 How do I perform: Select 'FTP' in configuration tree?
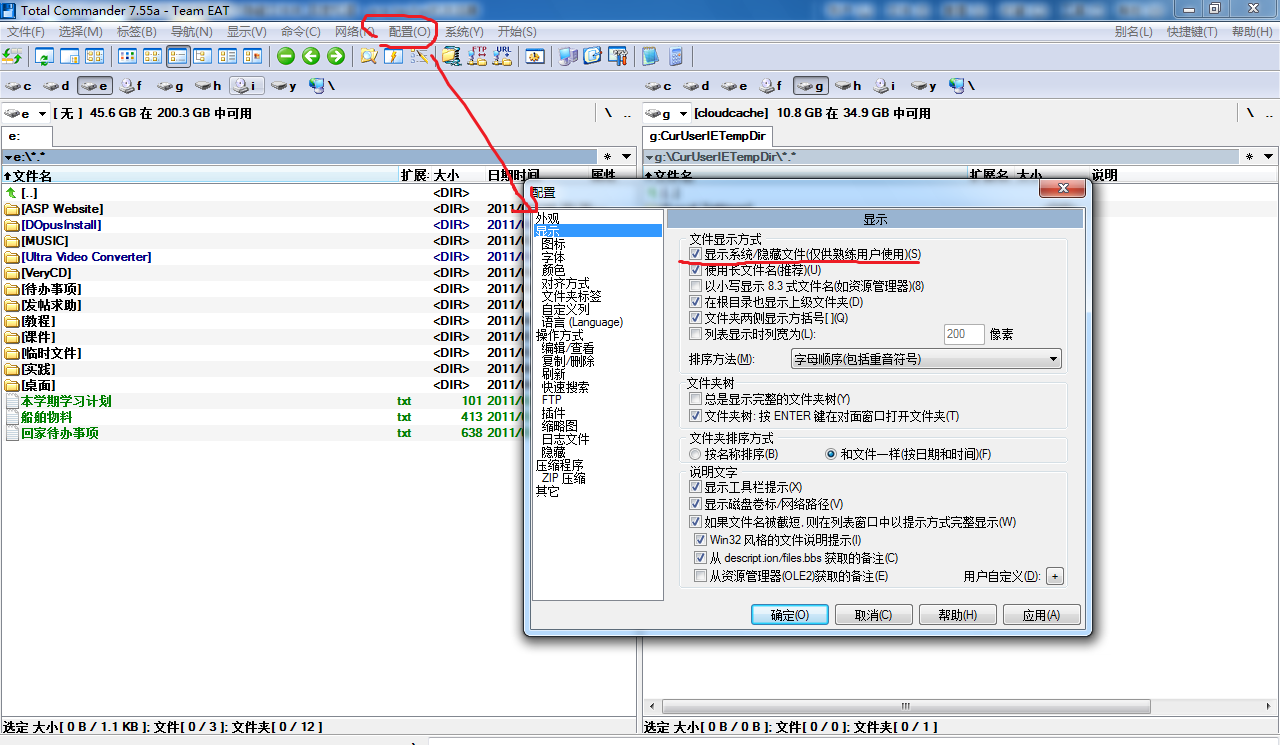pyautogui.click(x=552, y=400)
